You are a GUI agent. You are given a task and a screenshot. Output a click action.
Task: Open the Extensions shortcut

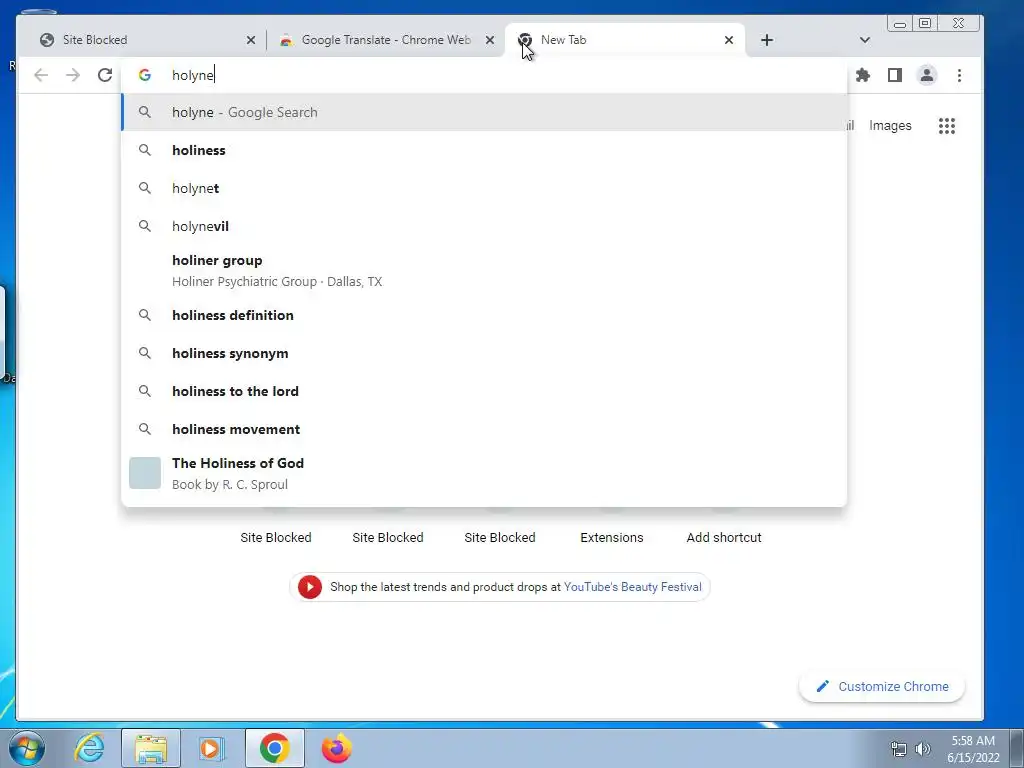pyautogui.click(x=612, y=537)
